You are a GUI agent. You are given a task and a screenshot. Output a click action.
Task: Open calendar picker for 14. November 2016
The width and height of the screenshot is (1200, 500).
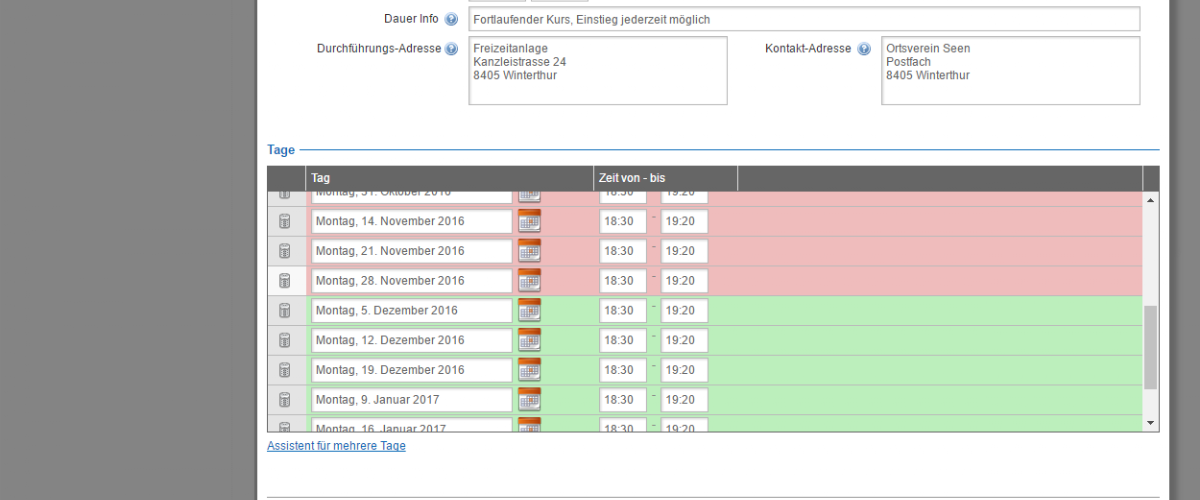pos(529,221)
